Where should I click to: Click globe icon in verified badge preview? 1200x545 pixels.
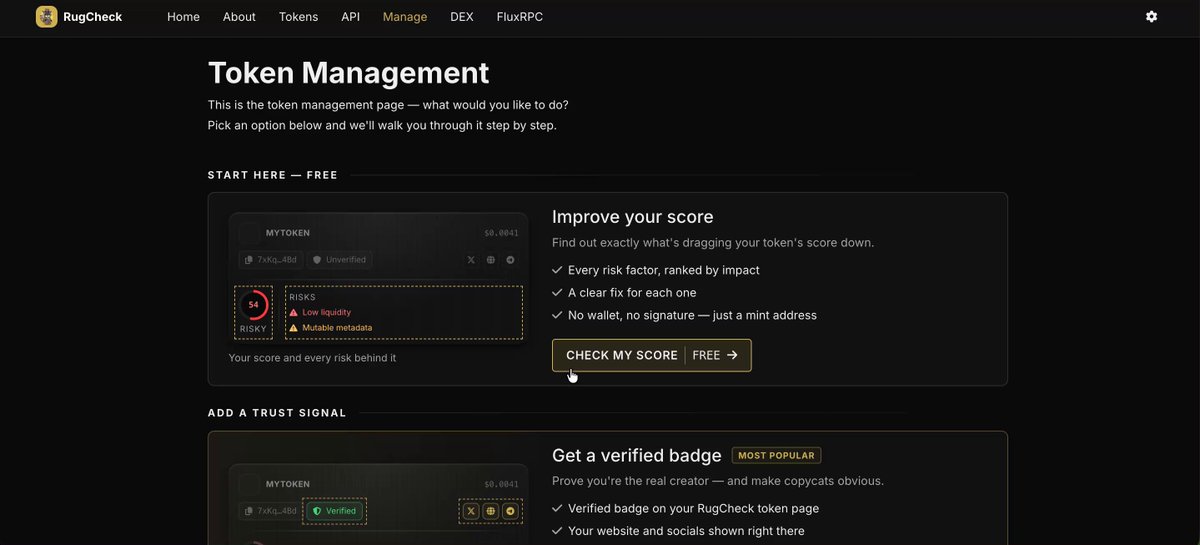click(491, 511)
